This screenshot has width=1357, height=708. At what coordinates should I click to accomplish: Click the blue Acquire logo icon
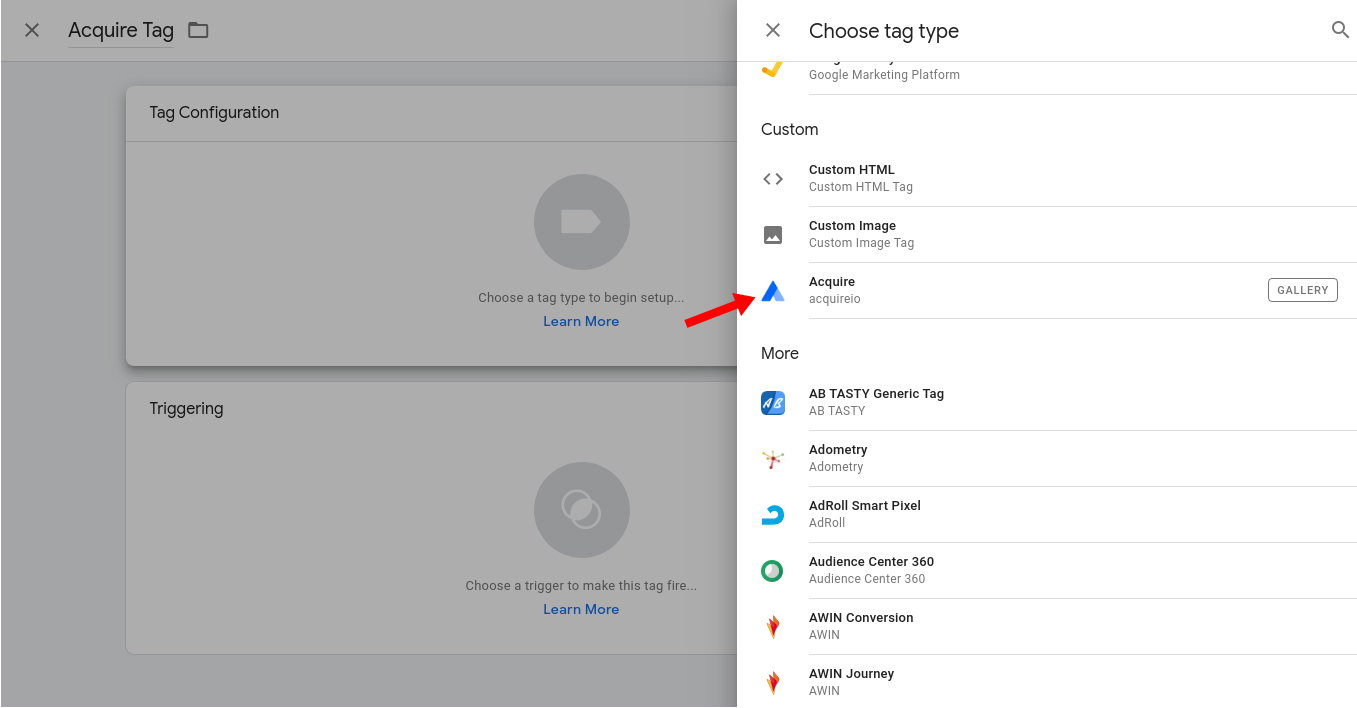[x=773, y=291]
